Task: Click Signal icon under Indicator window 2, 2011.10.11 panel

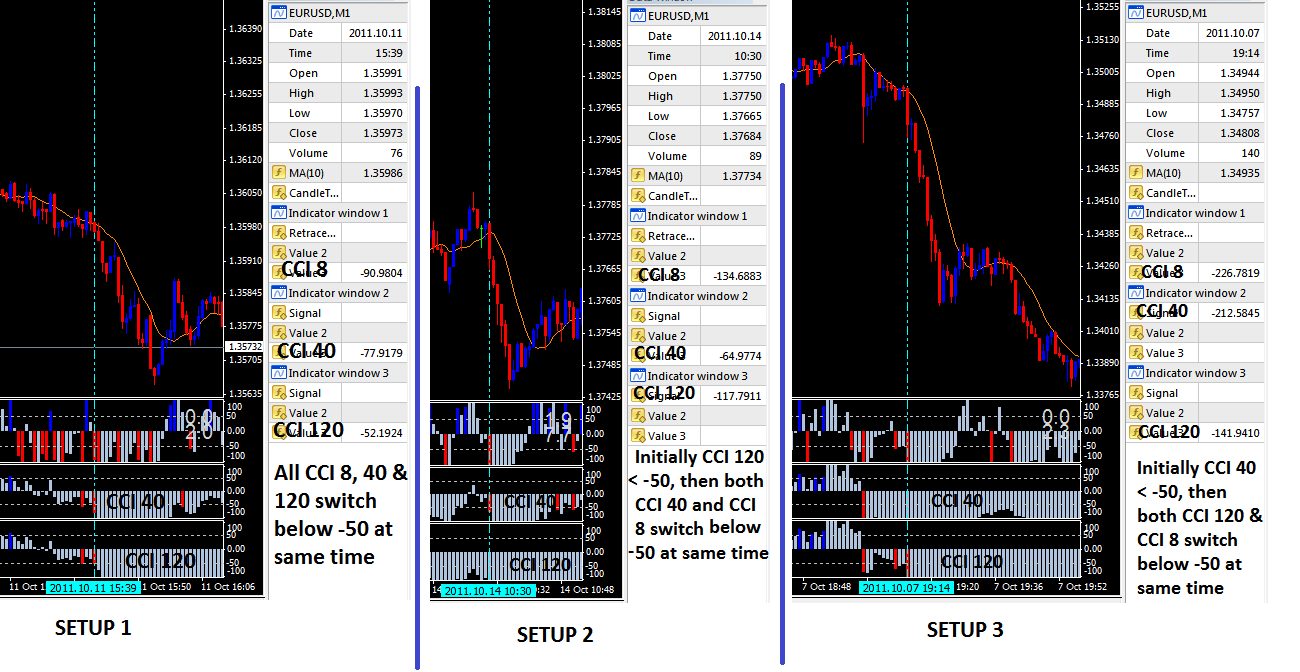Action: tap(278, 313)
